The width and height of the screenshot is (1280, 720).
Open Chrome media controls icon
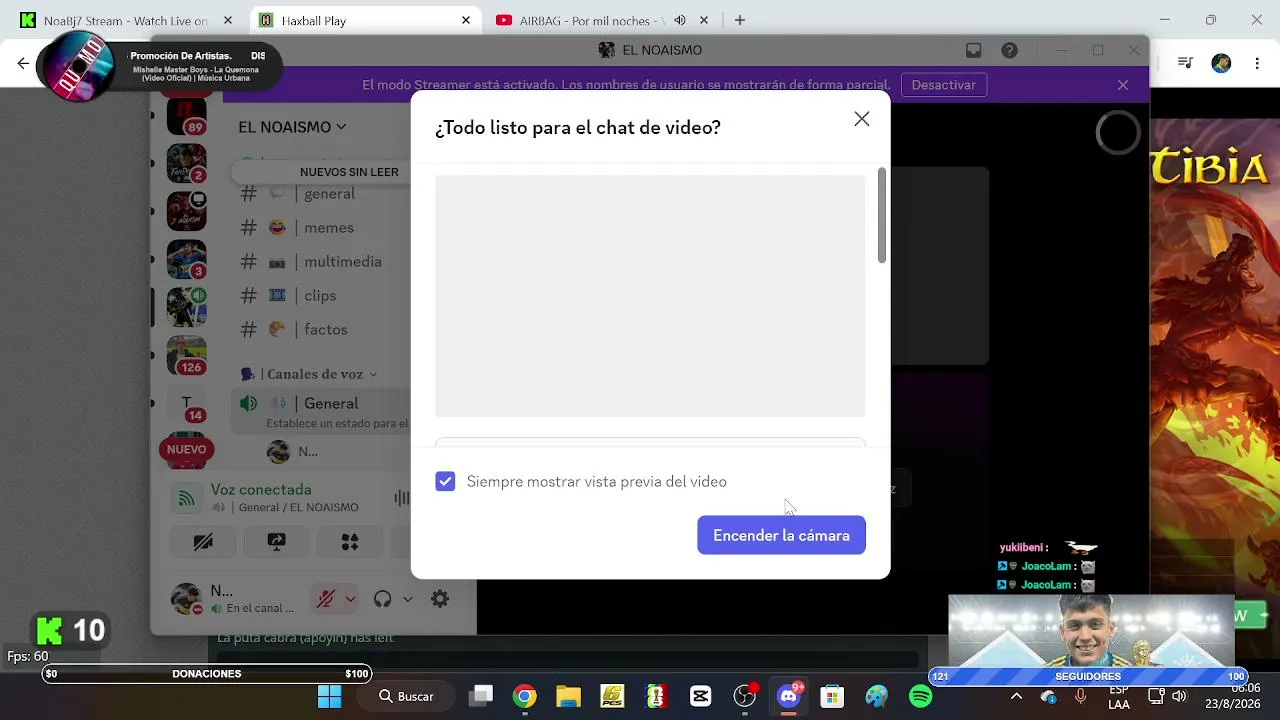click(1186, 63)
